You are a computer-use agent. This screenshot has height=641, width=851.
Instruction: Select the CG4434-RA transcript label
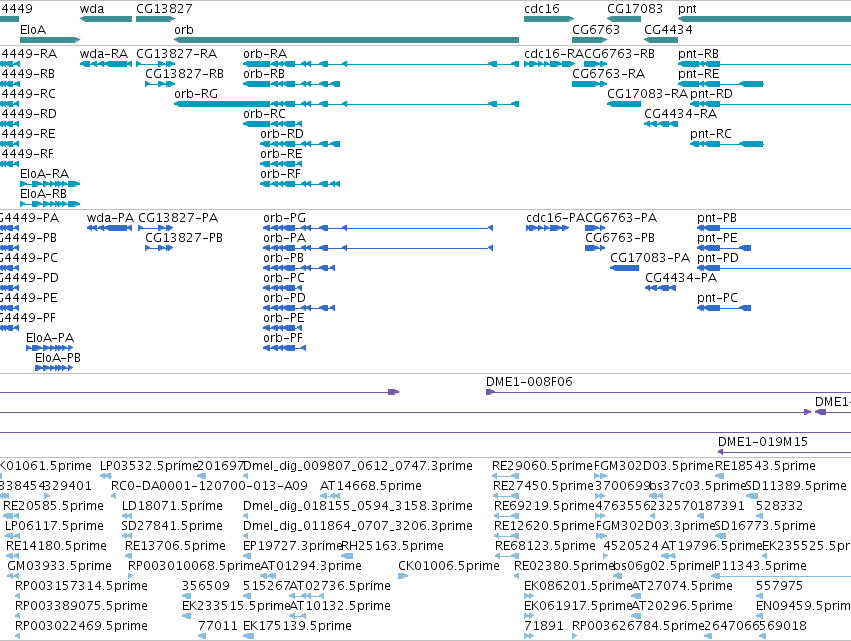(x=681, y=114)
